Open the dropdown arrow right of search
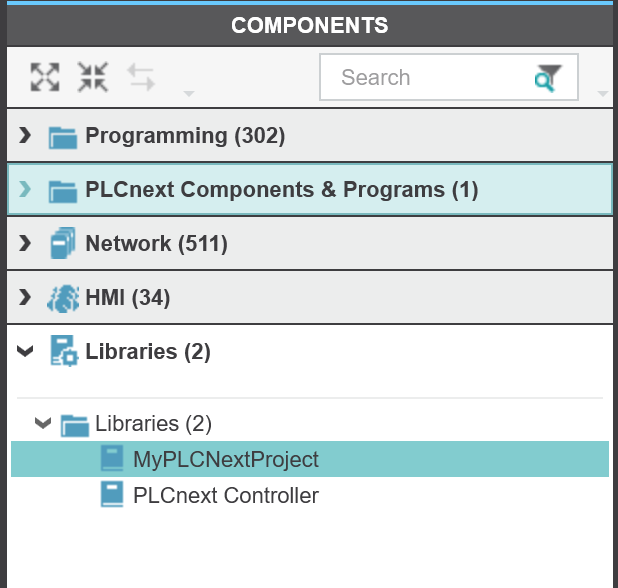The height and width of the screenshot is (588, 618). click(602, 95)
